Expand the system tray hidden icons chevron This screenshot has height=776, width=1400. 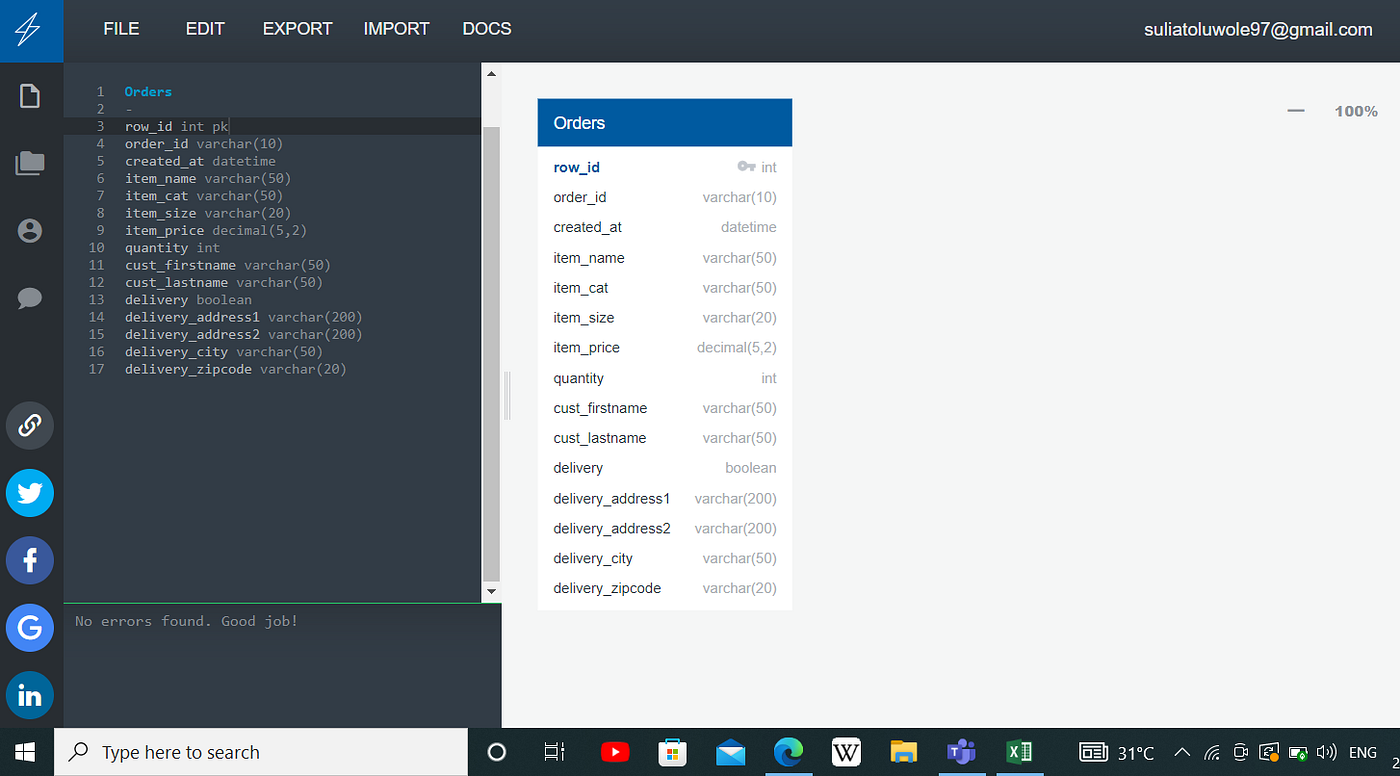pos(1182,752)
